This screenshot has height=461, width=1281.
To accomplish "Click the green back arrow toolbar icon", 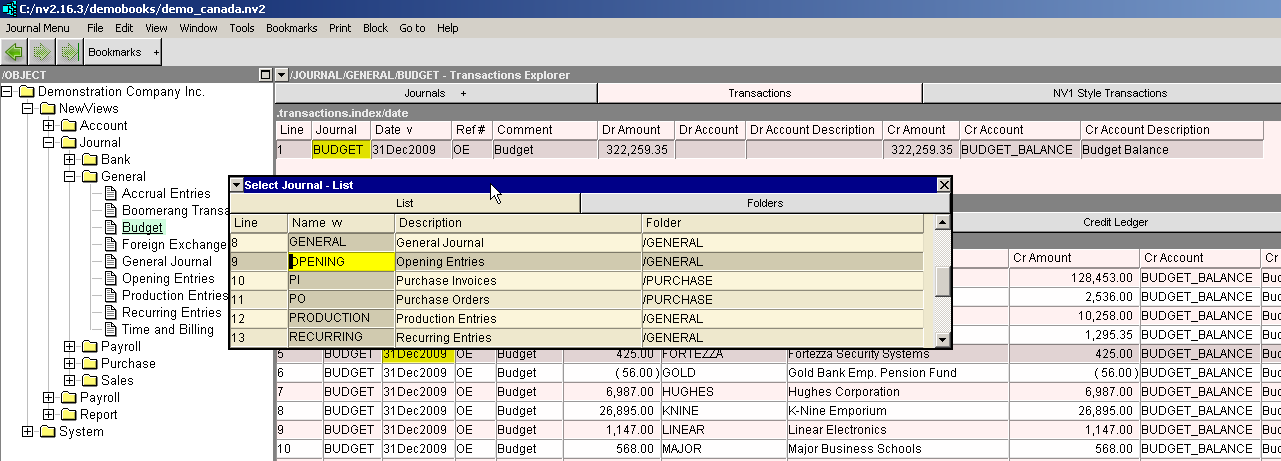I will [x=15, y=51].
